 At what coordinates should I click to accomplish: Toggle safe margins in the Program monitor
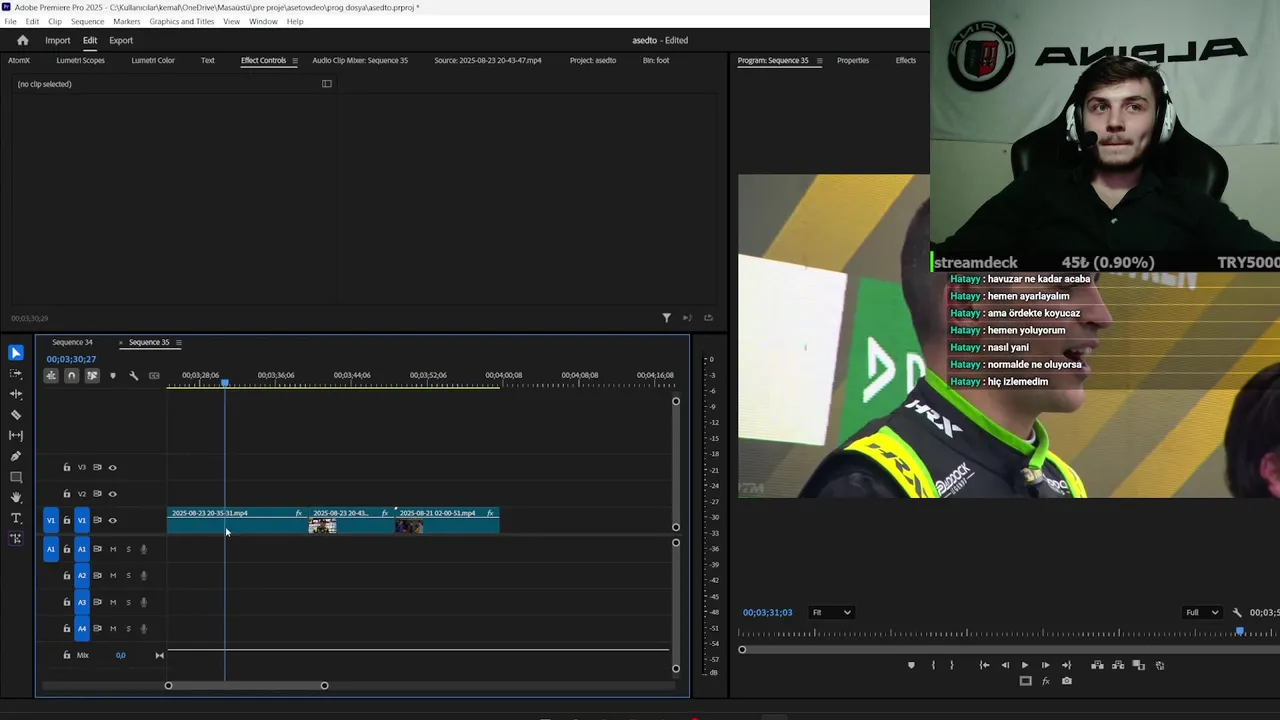(1025, 681)
